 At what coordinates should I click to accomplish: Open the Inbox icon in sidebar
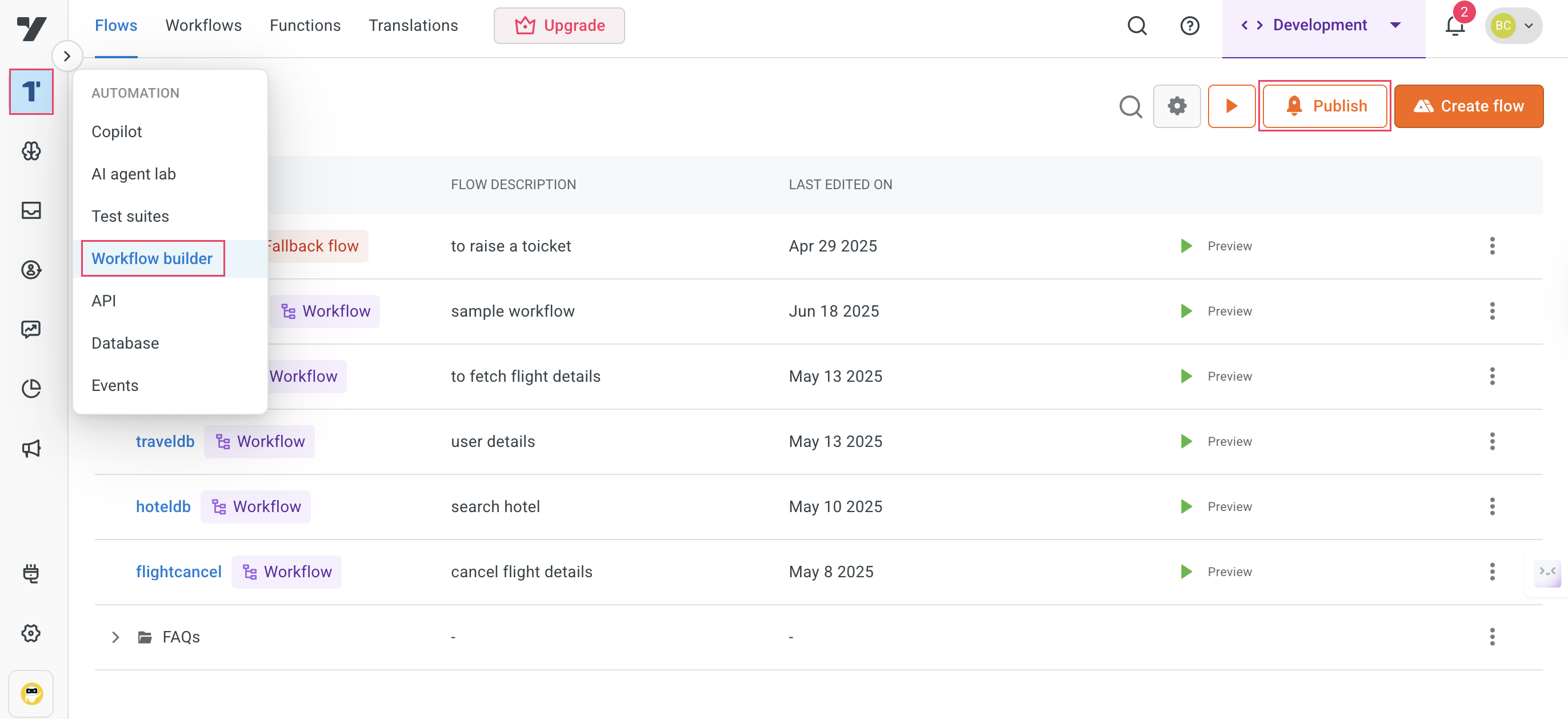31,210
